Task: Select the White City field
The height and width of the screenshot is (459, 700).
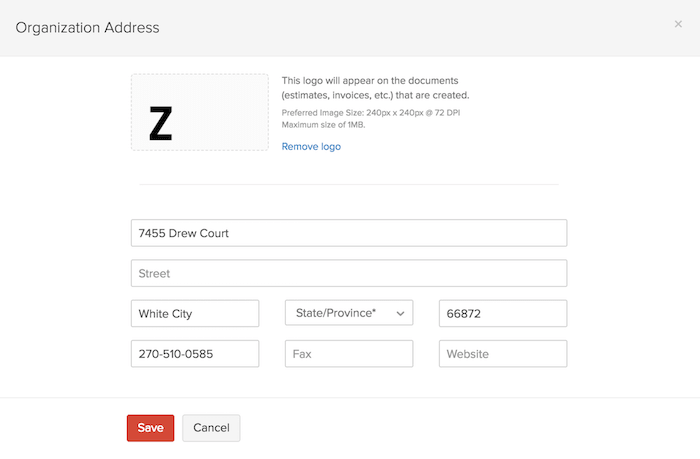Action: 195,313
